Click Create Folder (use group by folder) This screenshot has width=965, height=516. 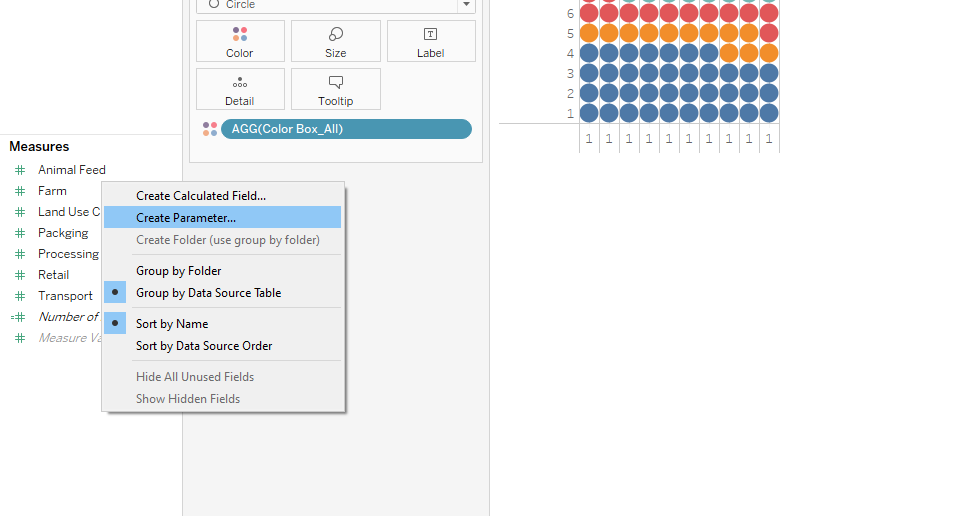pos(223,240)
